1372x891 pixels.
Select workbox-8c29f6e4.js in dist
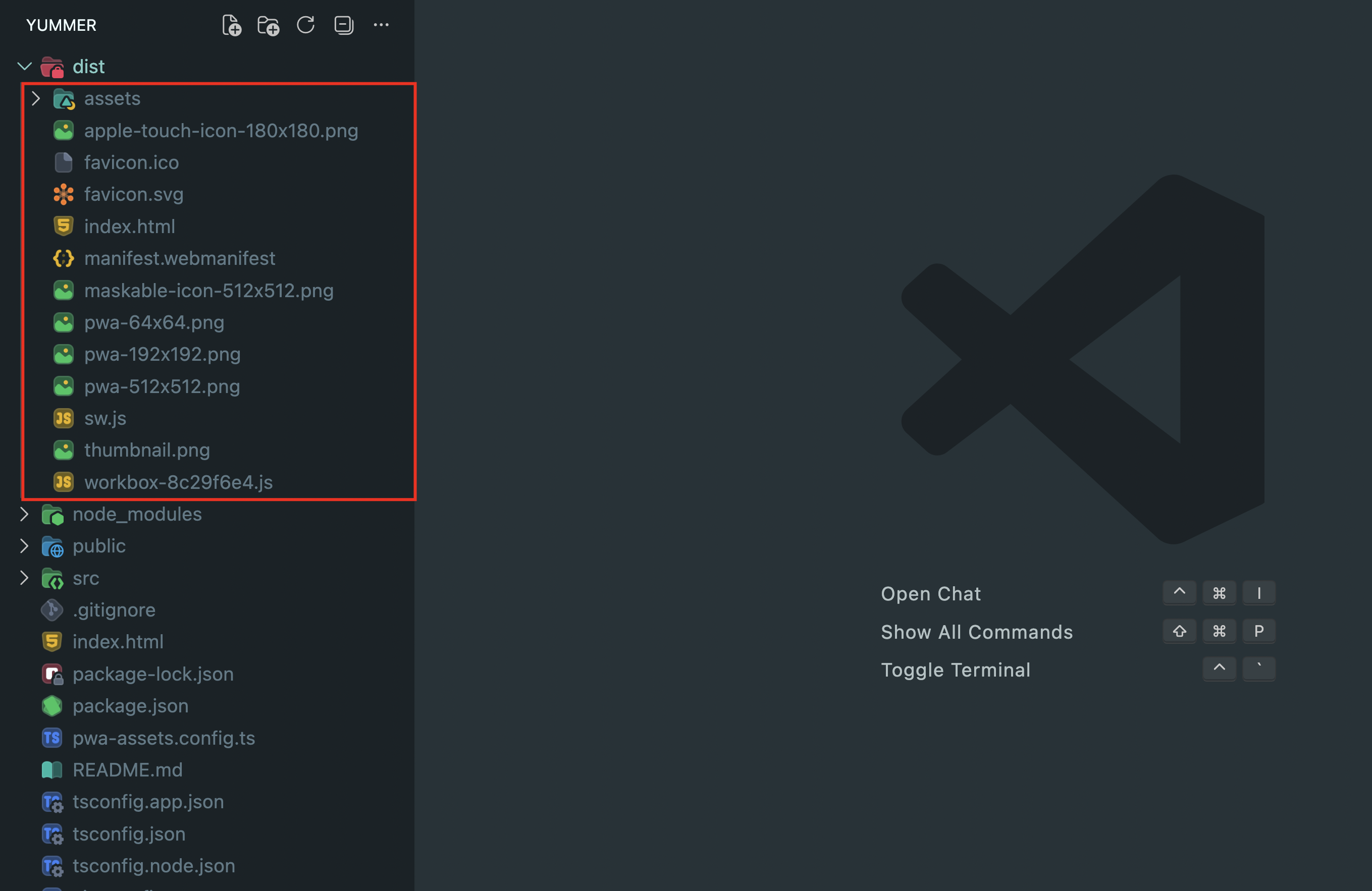pos(178,482)
